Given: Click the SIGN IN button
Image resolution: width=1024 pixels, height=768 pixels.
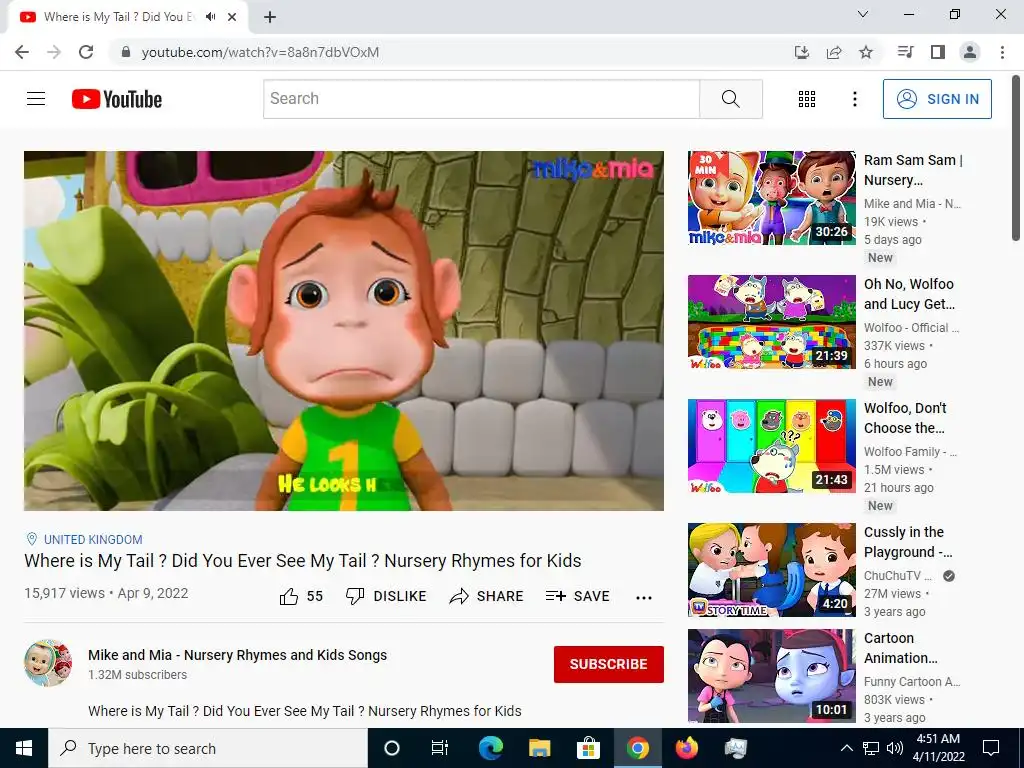Looking at the screenshot, I should pos(937,99).
